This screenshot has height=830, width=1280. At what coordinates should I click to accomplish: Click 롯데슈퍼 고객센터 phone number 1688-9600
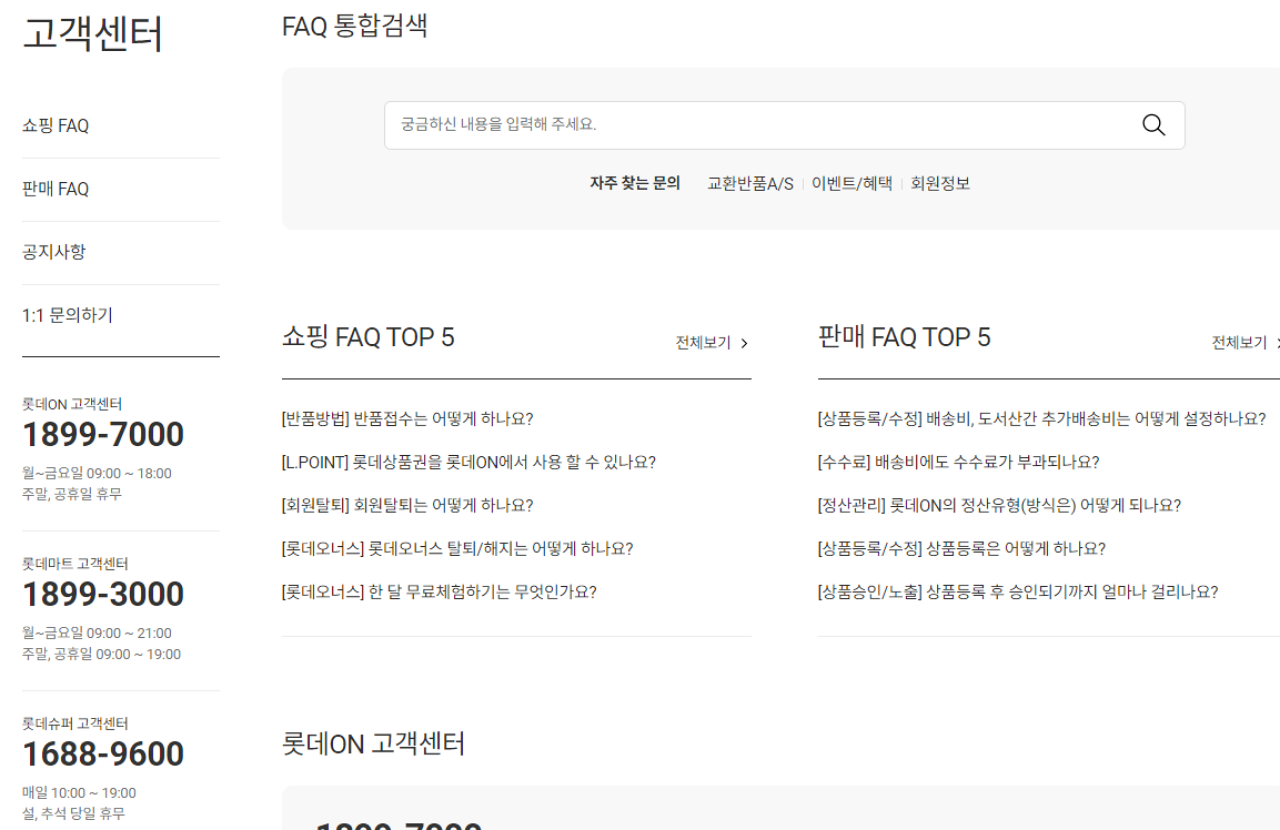pos(103,754)
